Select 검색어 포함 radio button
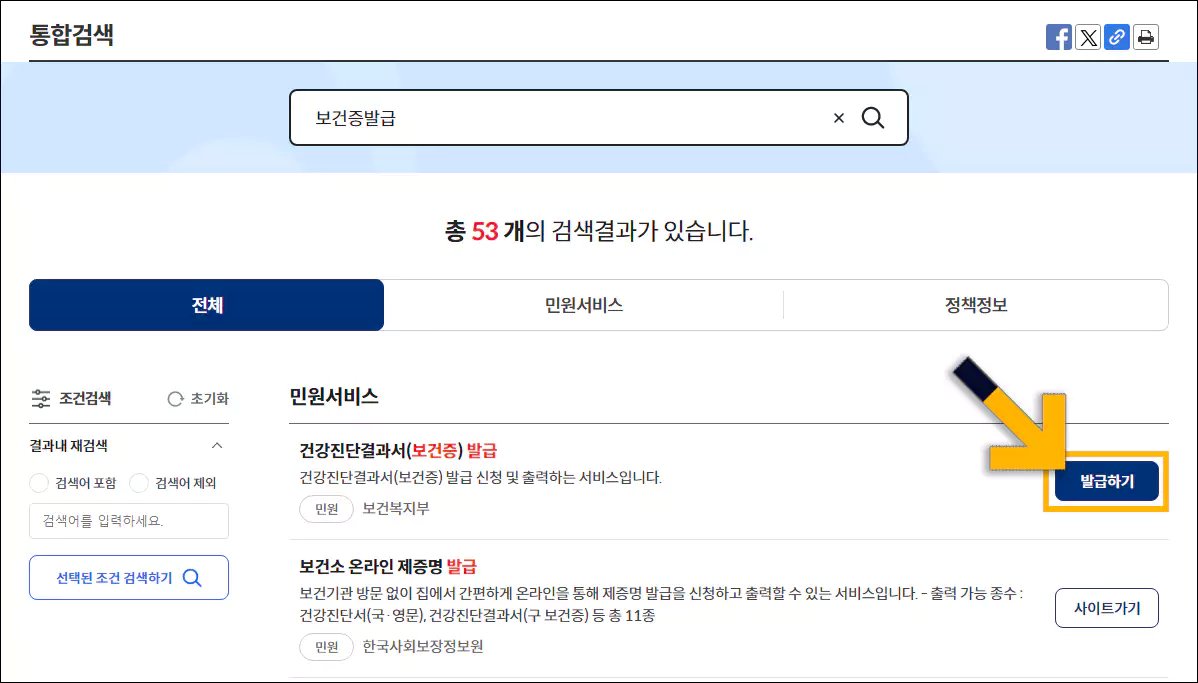This screenshot has width=1198, height=683. (x=39, y=483)
